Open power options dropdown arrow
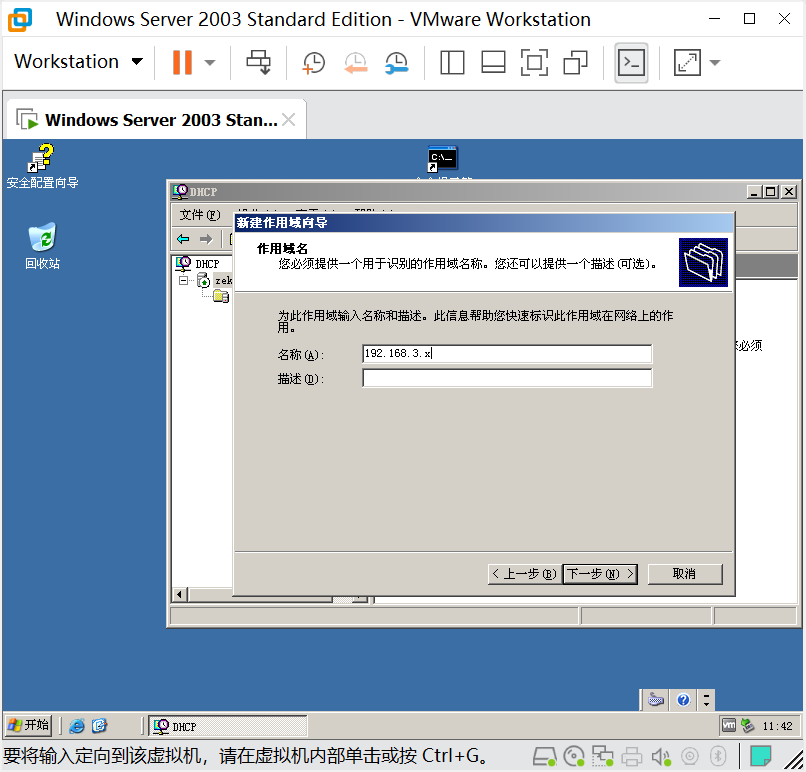Screen dimensions: 806x772 [x=209, y=63]
